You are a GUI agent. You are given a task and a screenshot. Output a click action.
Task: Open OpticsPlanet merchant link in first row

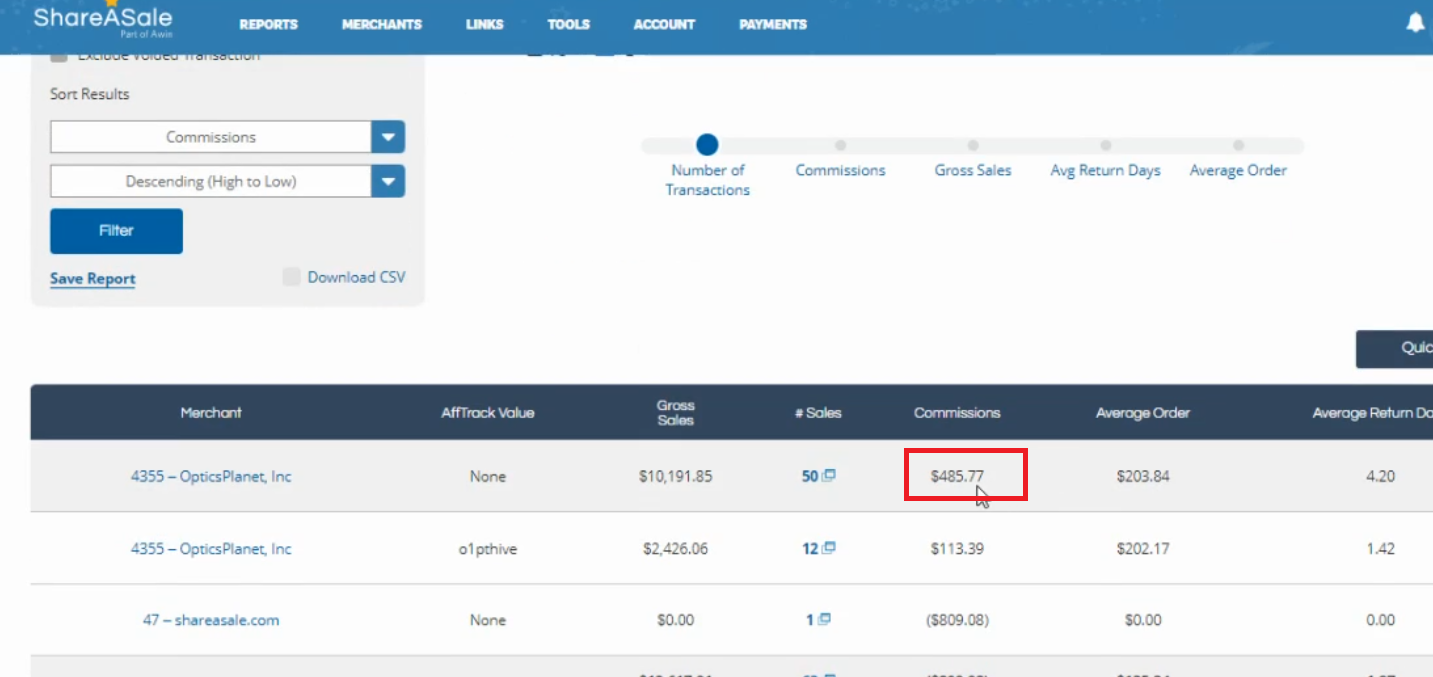(x=211, y=476)
